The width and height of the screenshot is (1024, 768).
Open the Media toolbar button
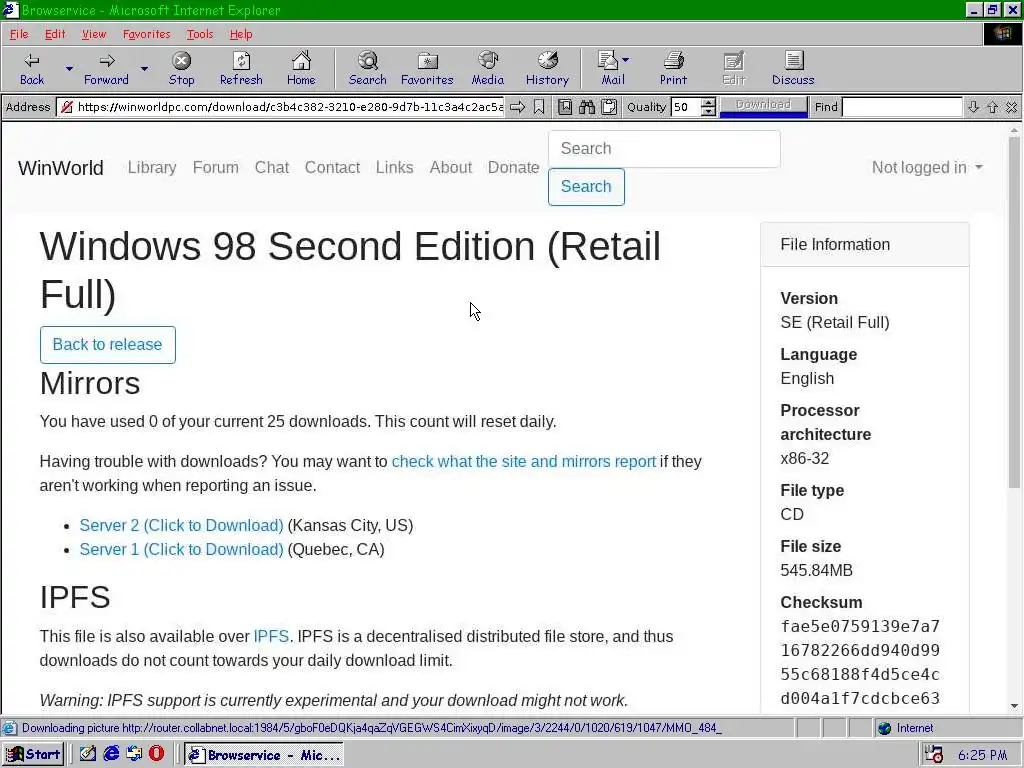click(488, 69)
